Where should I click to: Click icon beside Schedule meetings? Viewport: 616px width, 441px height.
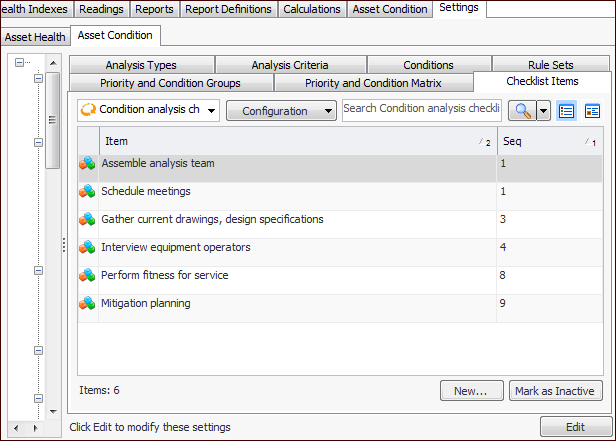pyautogui.click(x=87, y=191)
